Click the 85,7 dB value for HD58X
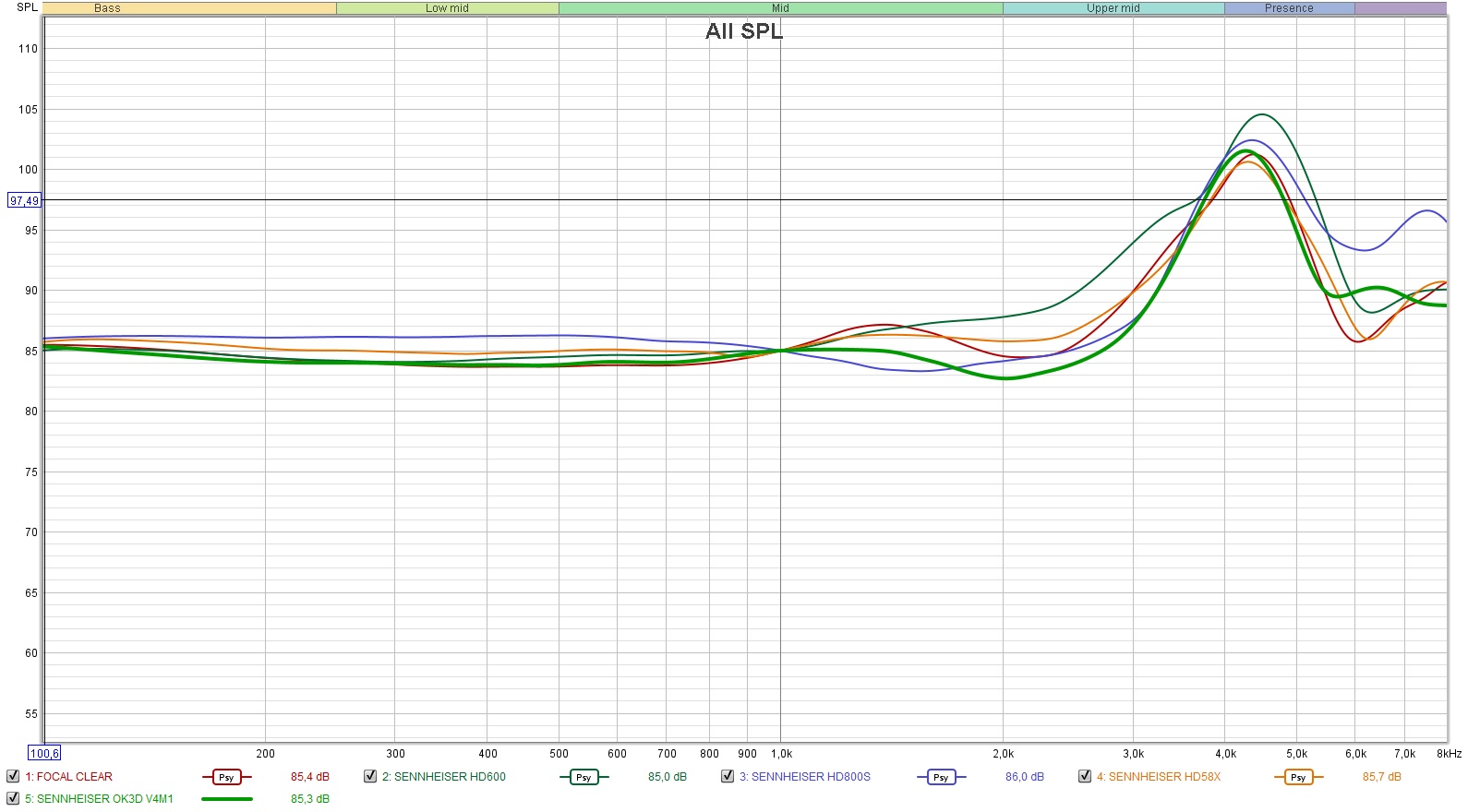1468x812 pixels. (x=1382, y=777)
